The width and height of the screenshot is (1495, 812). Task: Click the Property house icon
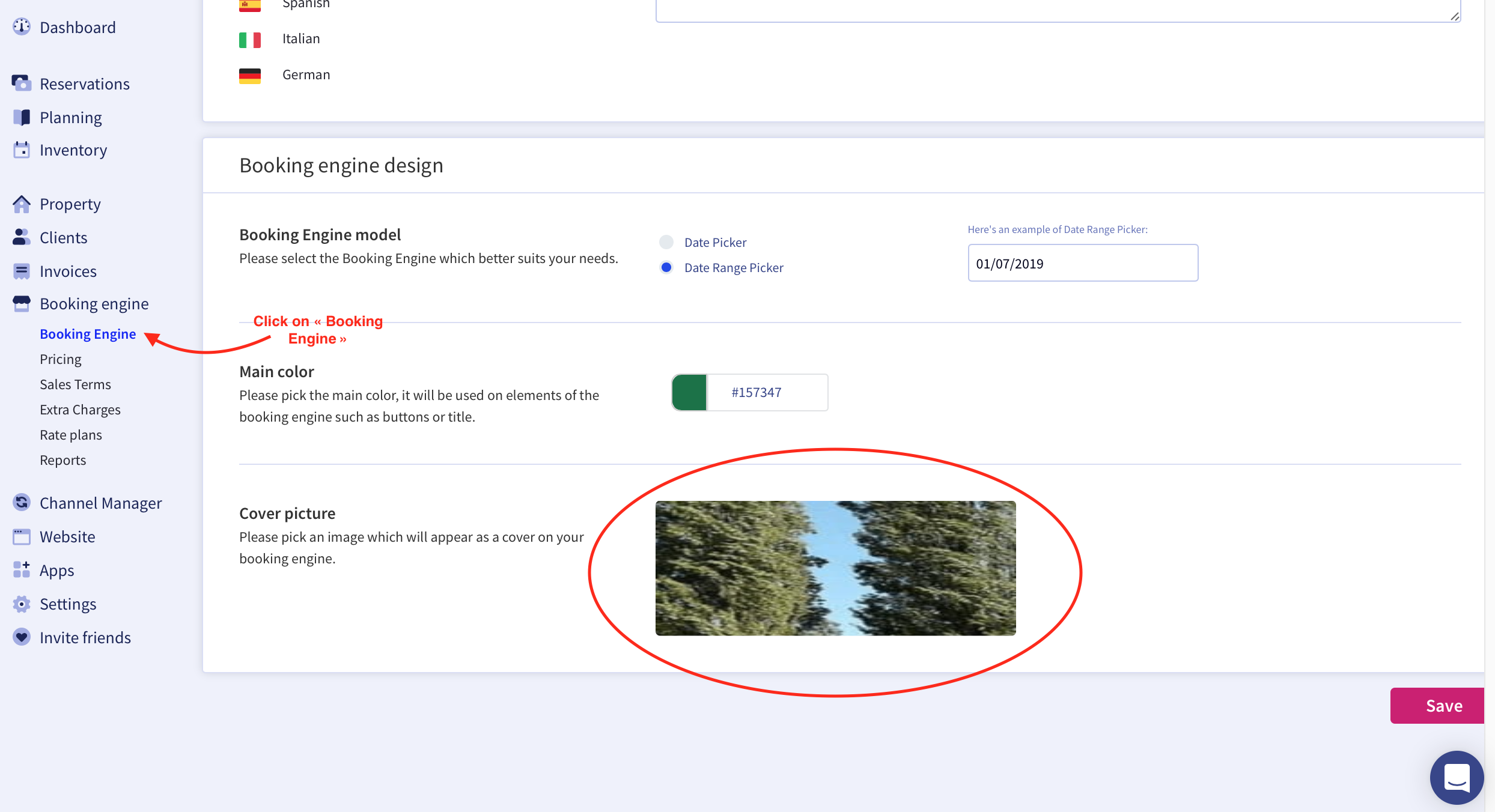22,204
